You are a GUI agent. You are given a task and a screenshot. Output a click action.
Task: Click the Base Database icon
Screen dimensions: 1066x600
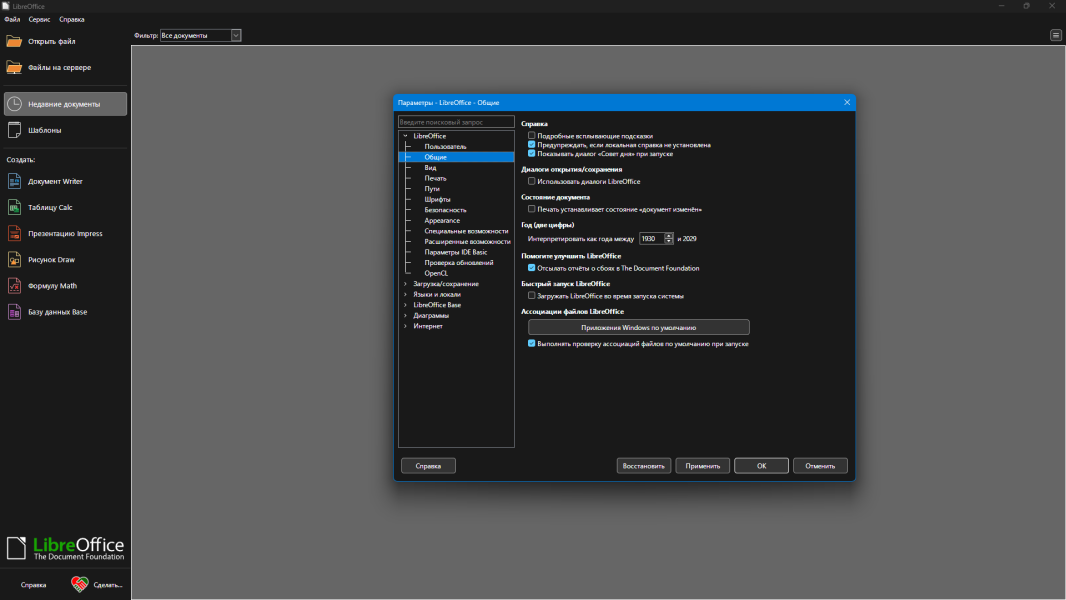point(14,311)
